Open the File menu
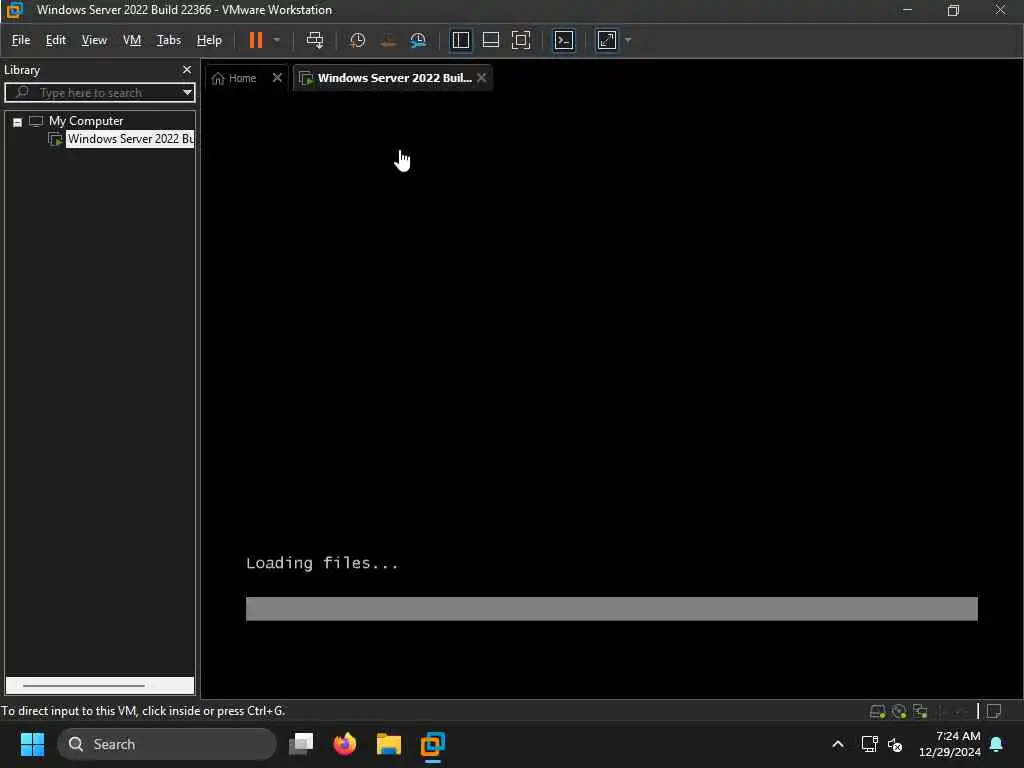 coord(21,40)
